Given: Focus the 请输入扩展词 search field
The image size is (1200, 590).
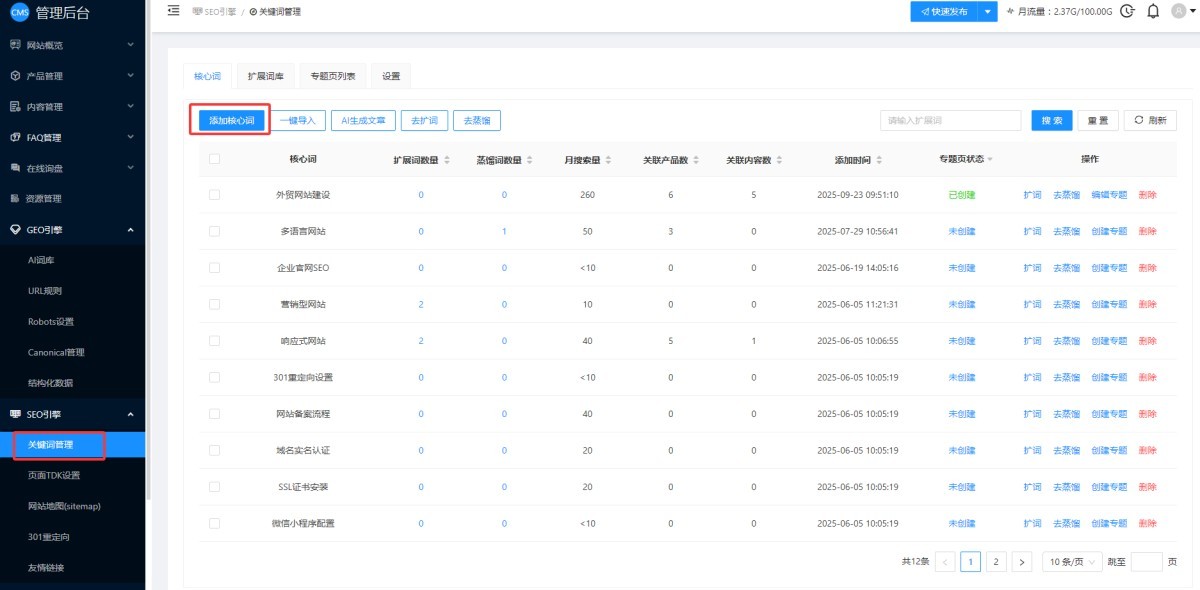Looking at the screenshot, I should point(950,120).
